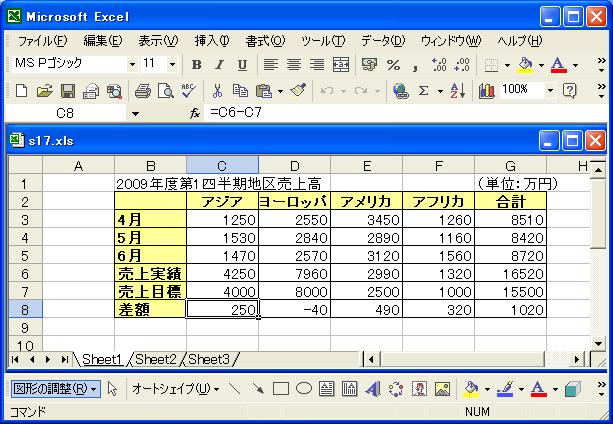Open borders dropdown arrow
This screenshot has height=424, width=613.
(x=507, y=65)
